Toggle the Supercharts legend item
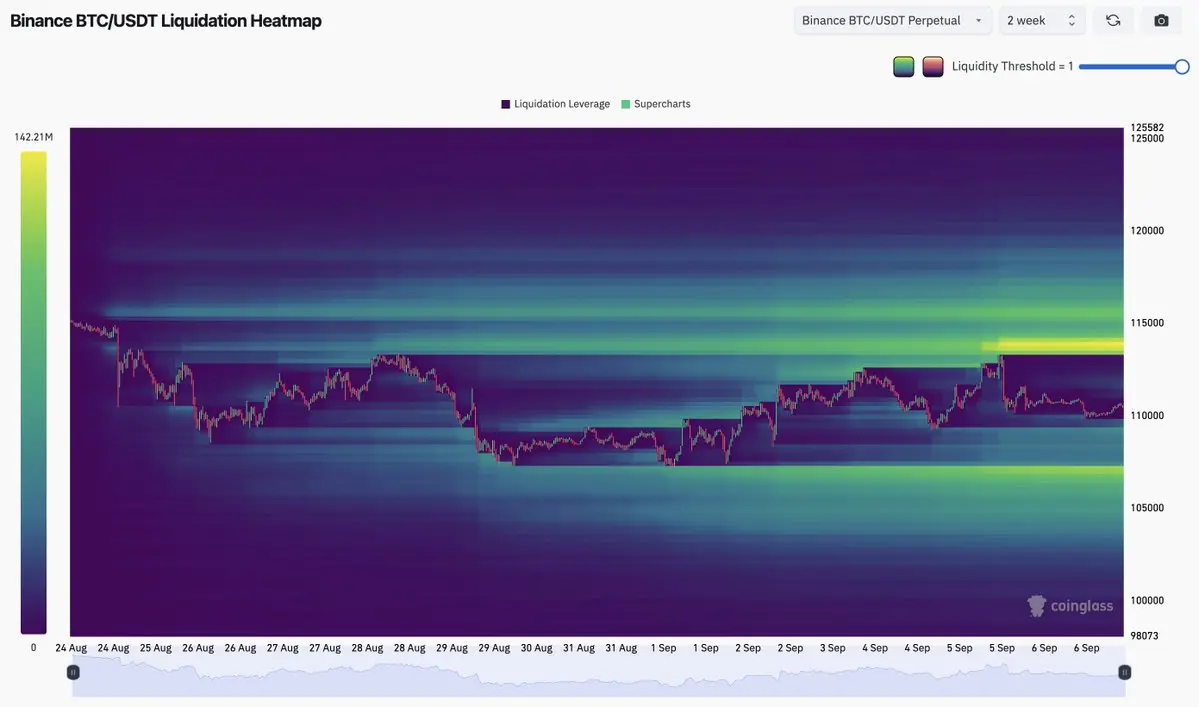1199x707 pixels. pyautogui.click(x=655, y=104)
